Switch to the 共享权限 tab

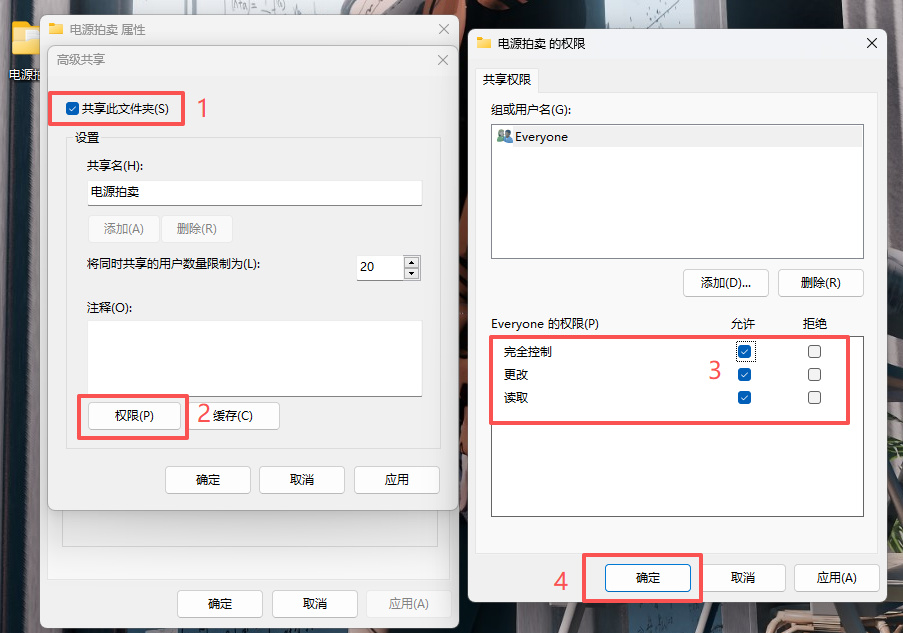507,79
